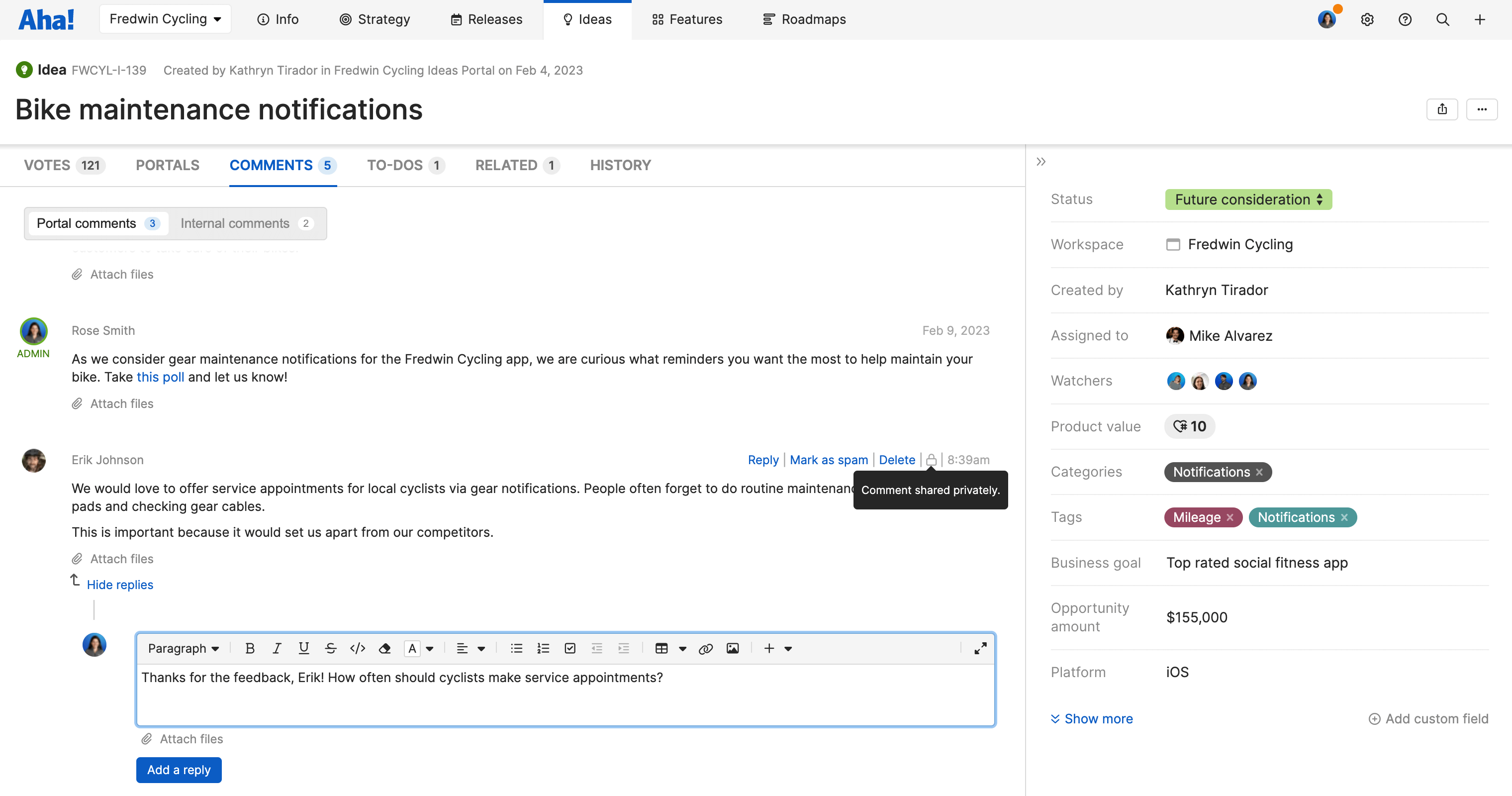The image size is (1512, 796).
Task: Open the this poll link
Action: (160, 377)
